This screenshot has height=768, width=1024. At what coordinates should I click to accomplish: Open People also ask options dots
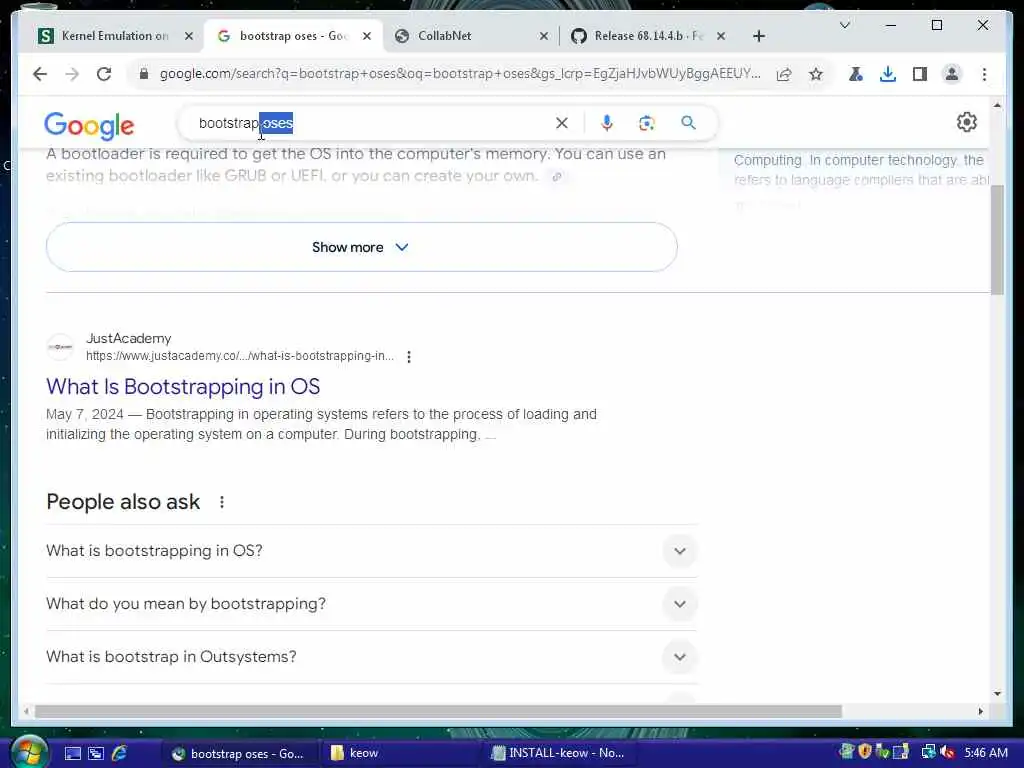click(x=222, y=502)
